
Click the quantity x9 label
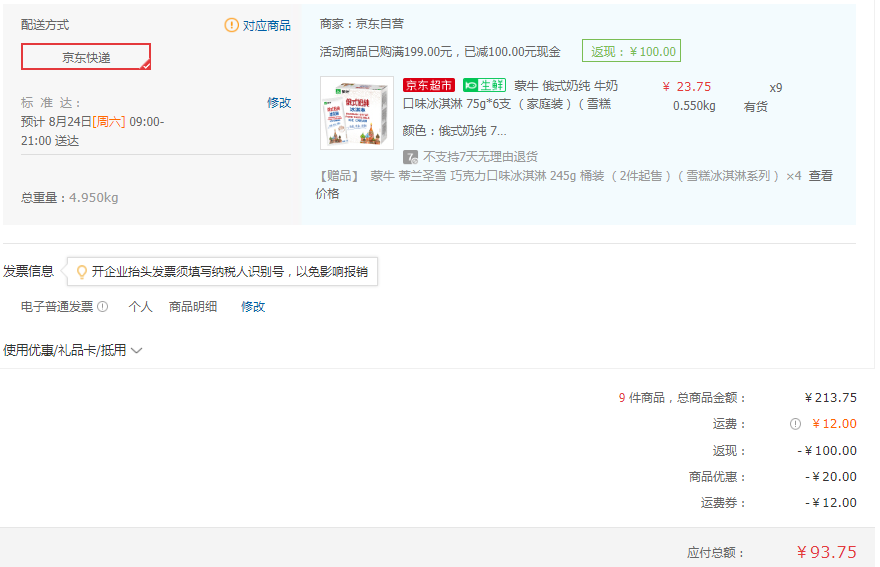[x=776, y=88]
